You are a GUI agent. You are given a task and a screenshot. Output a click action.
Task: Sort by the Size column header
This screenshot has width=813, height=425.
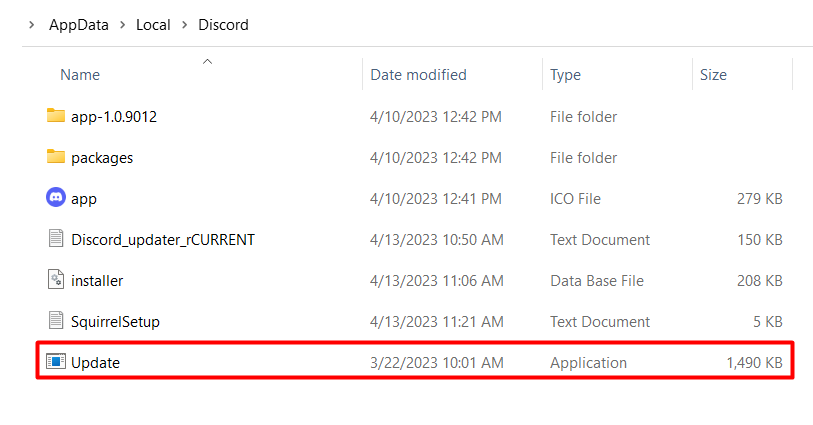713,75
